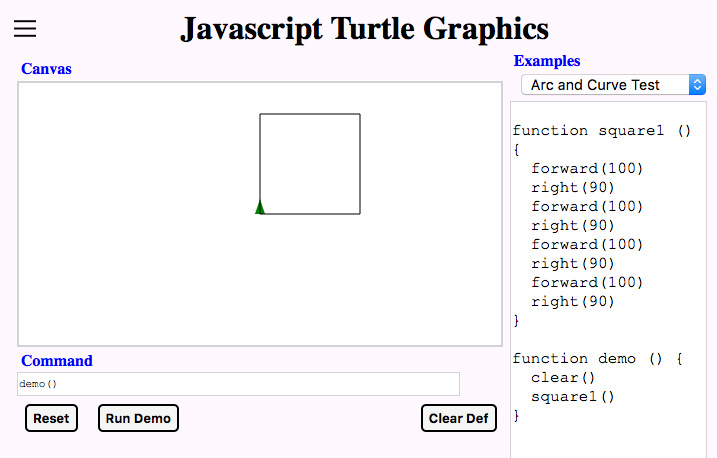Click the blue dropdown arrow stepper
Image resolution: width=717 pixels, height=458 pixels.
click(697, 85)
